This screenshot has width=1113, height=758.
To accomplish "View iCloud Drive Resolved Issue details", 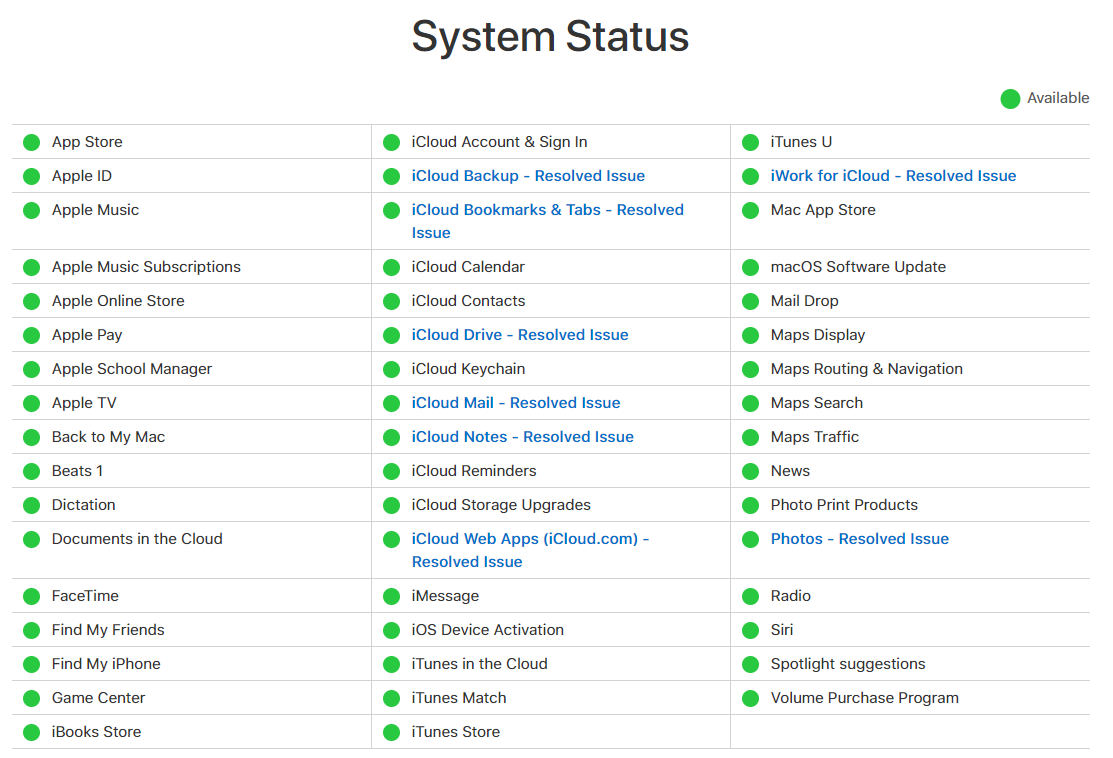I will (520, 335).
